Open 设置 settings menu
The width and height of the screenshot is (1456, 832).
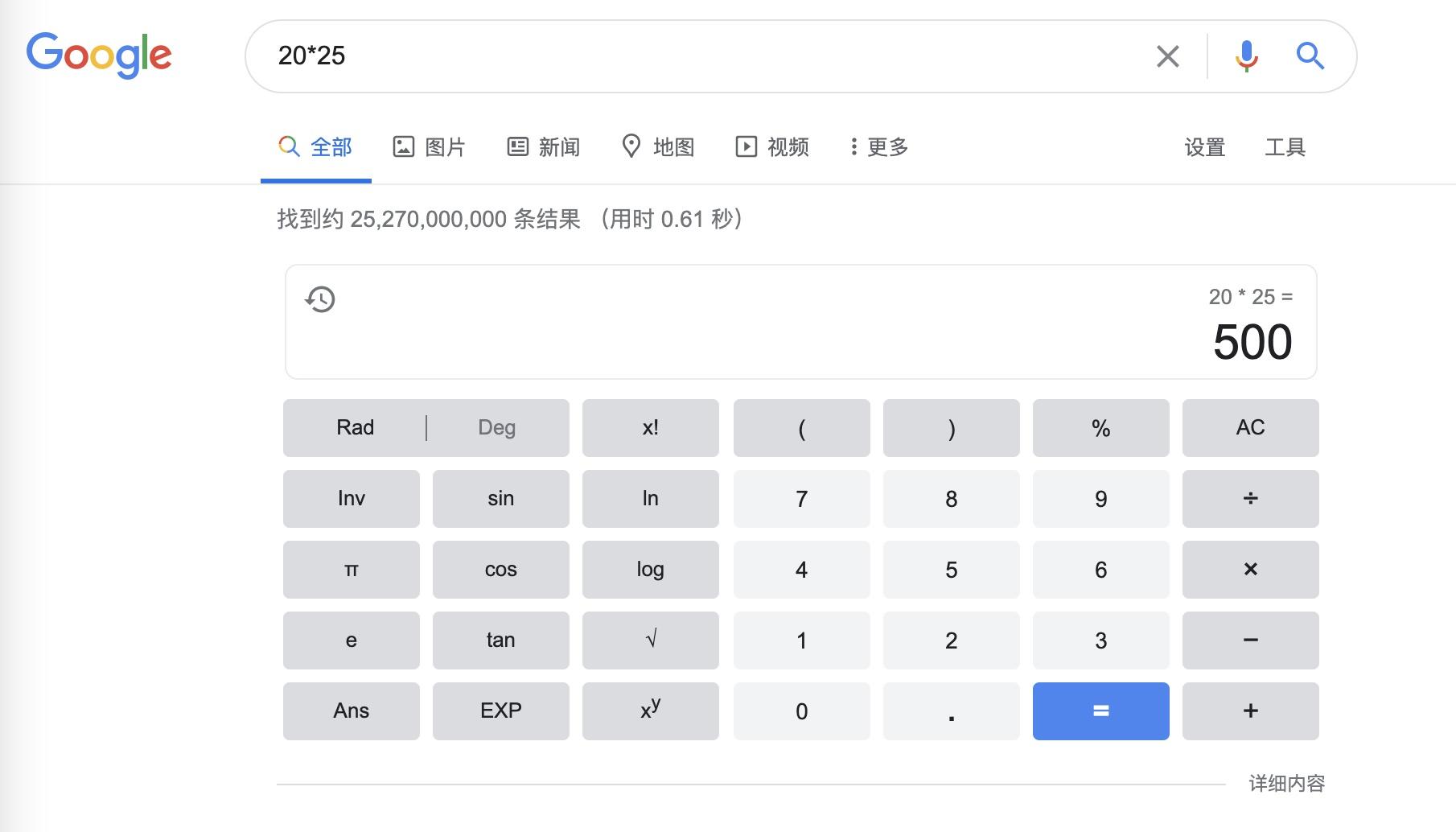tap(1204, 147)
